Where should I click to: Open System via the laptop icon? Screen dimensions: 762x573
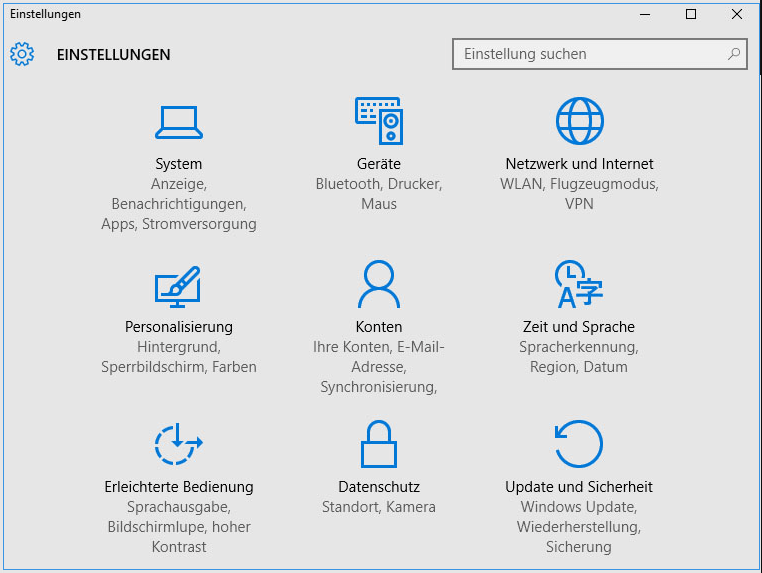point(179,122)
